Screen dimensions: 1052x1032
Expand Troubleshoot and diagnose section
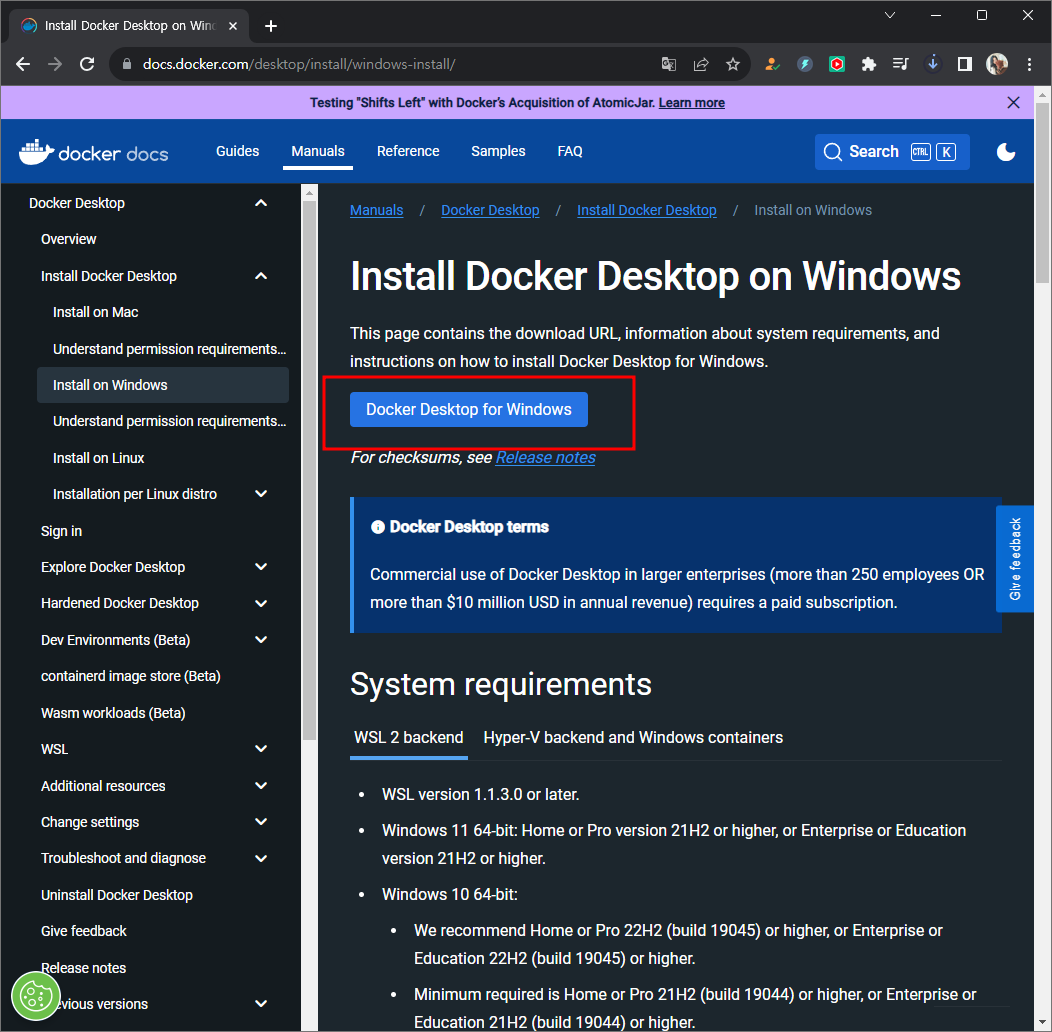pos(261,858)
